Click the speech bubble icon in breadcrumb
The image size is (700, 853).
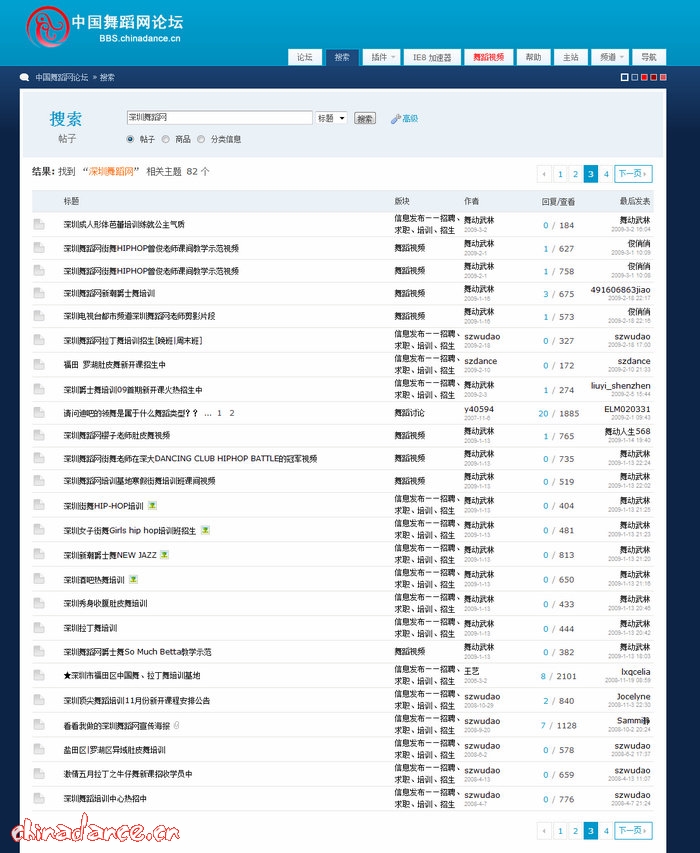point(24,77)
